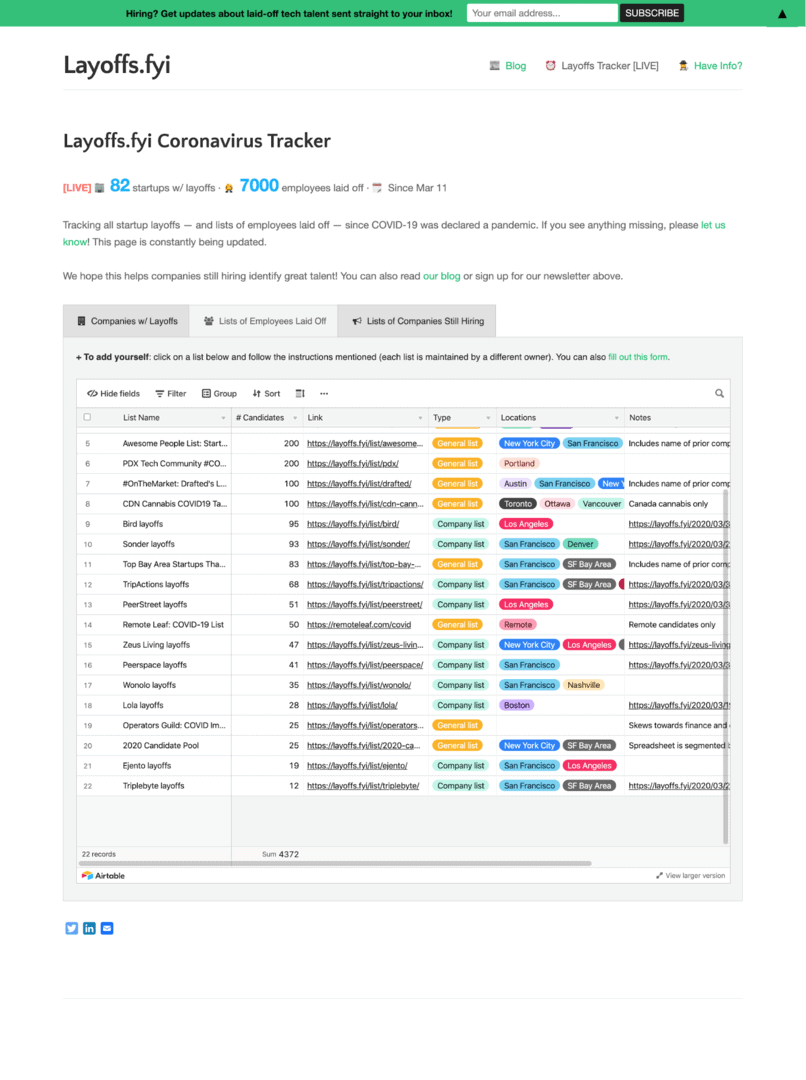Select all rows with the header checkbox
This screenshot has height=1080, width=806.
[87, 417]
